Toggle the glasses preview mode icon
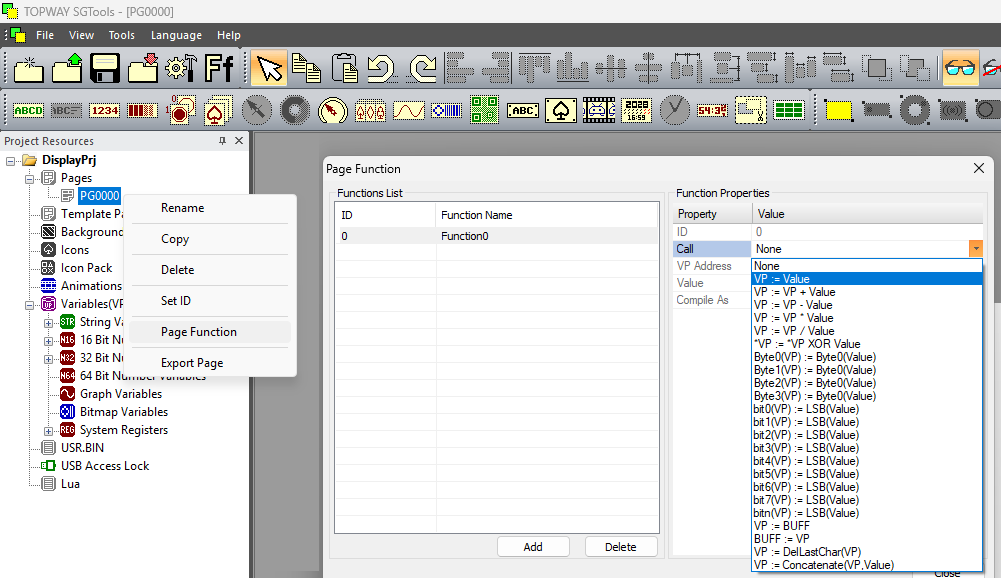Screen dimensions: 1001x578 pos(960,68)
